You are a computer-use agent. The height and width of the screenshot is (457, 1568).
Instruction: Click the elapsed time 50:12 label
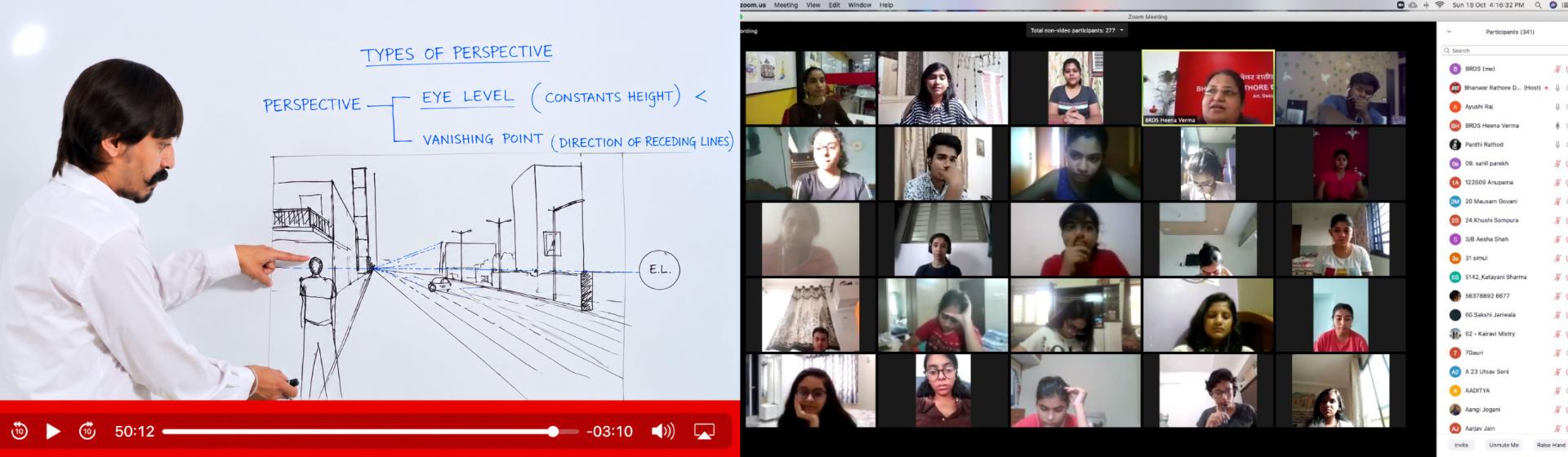135,431
